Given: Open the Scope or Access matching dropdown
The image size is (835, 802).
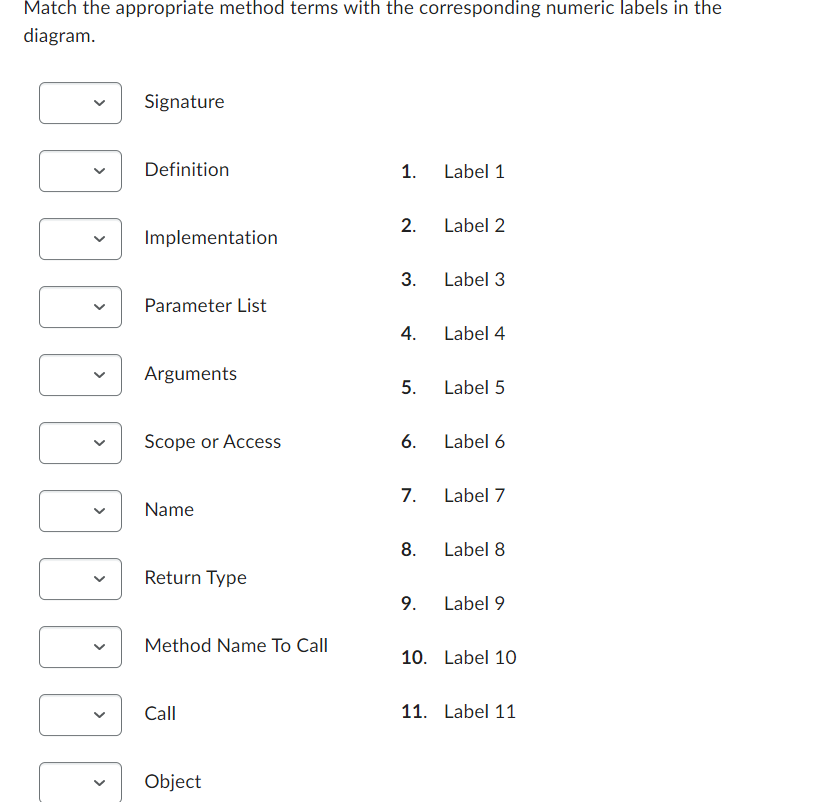Looking at the screenshot, I should tap(80, 443).
